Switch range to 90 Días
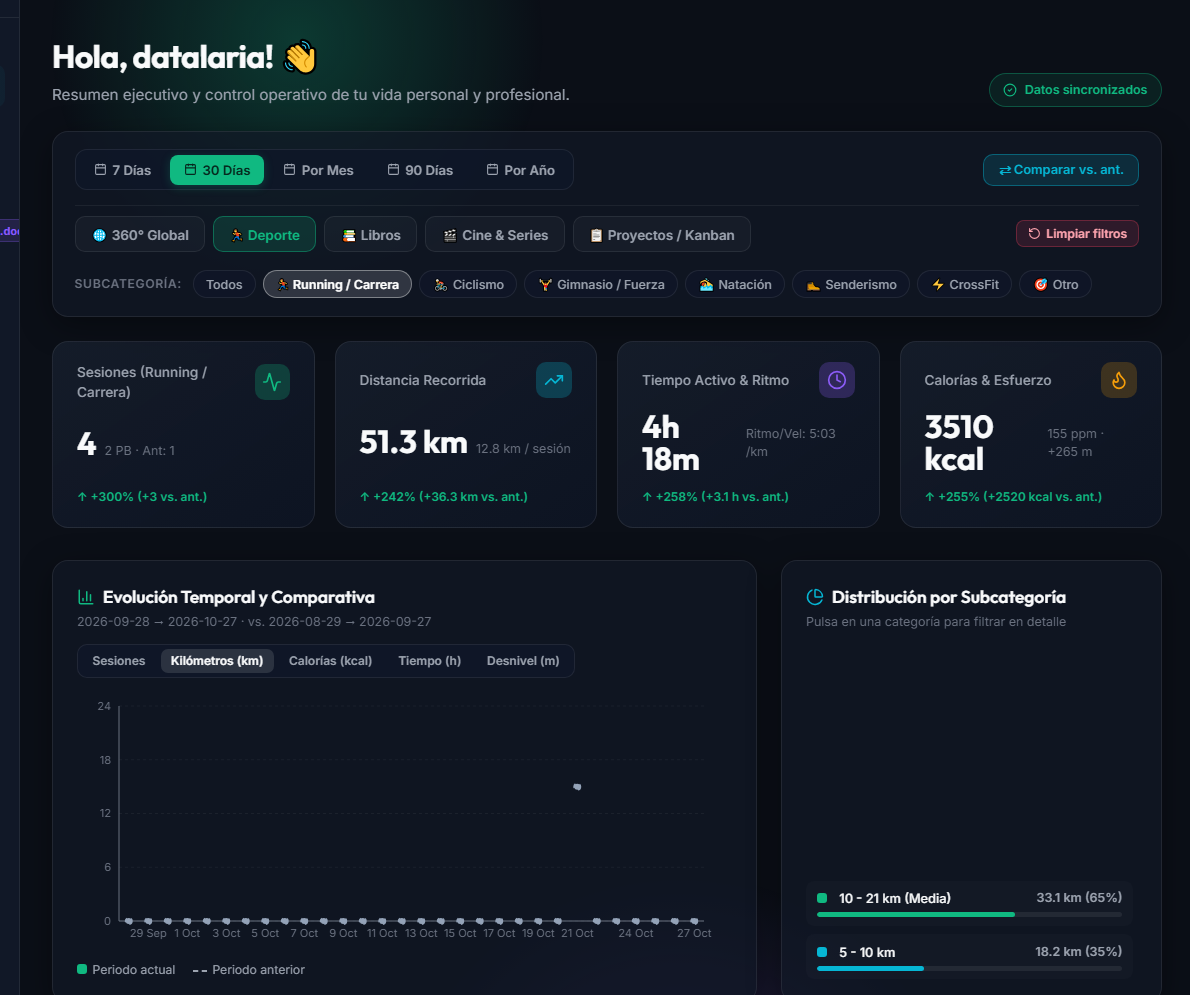 tap(420, 170)
